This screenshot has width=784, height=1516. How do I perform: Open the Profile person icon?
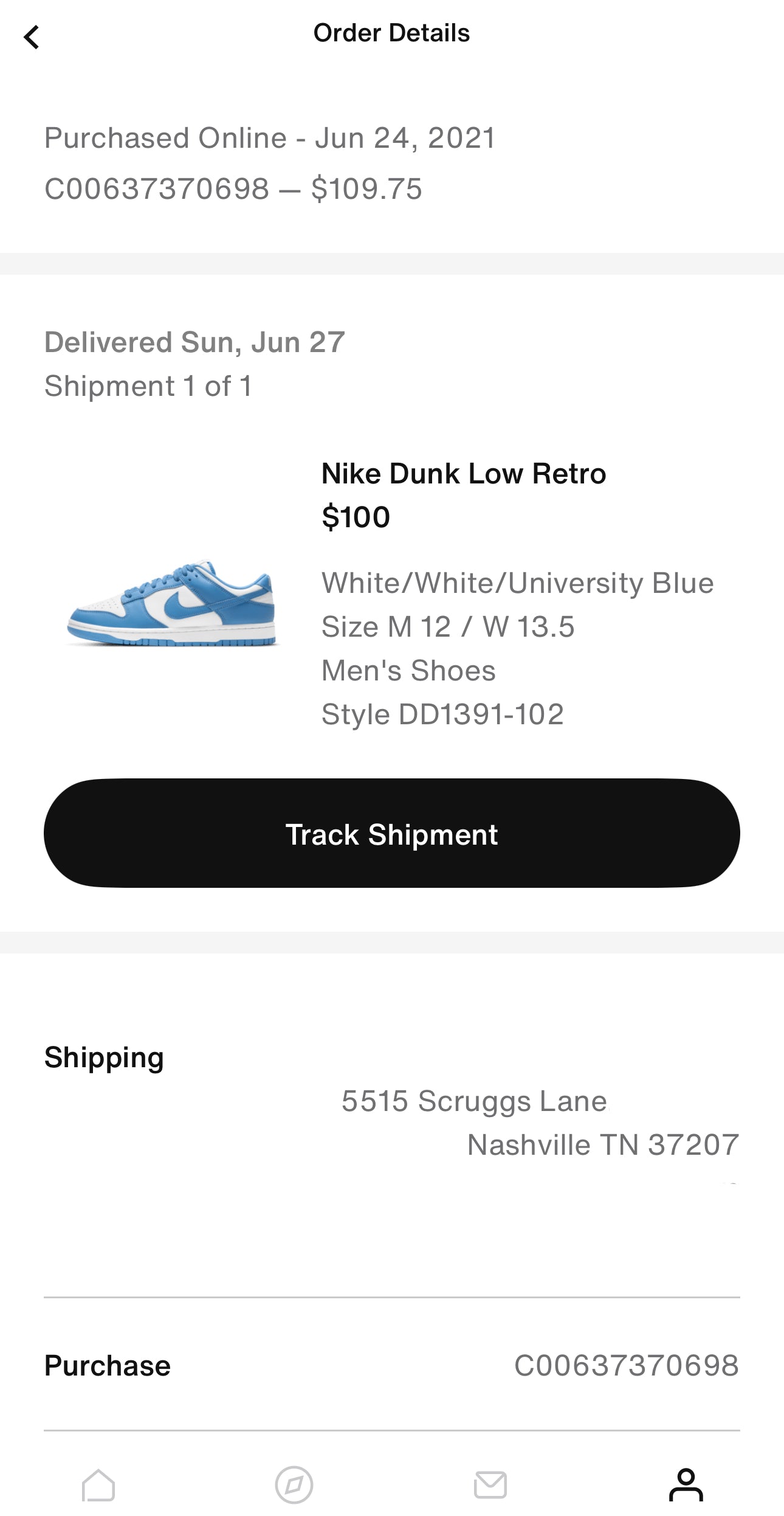pyautogui.click(x=686, y=1485)
